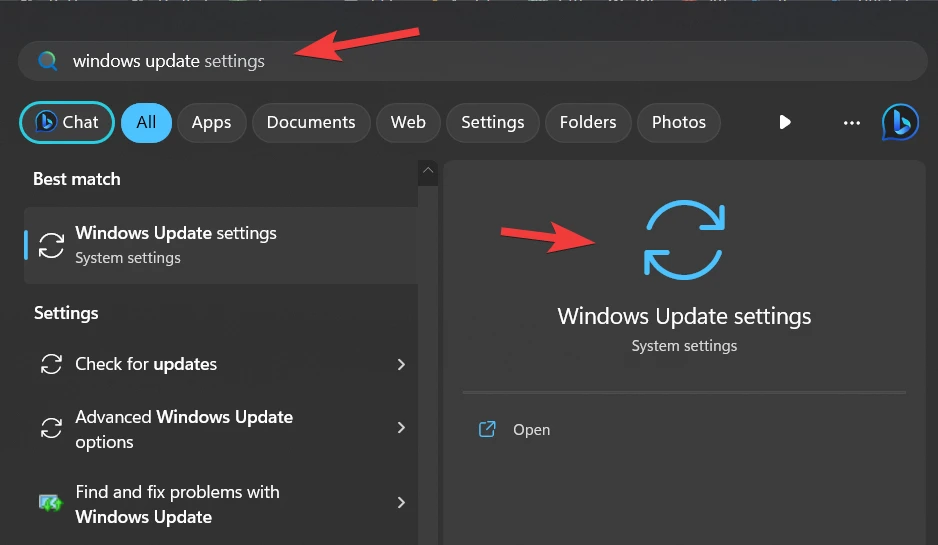Switch to the Photos filter

pos(679,122)
